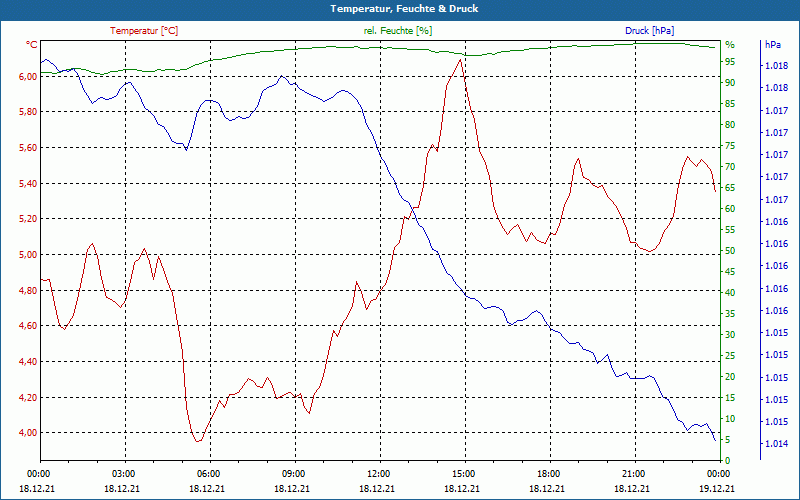Click the temperature axis value 4,80
The height and width of the screenshot is (500, 800).
(x=29, y=290)
